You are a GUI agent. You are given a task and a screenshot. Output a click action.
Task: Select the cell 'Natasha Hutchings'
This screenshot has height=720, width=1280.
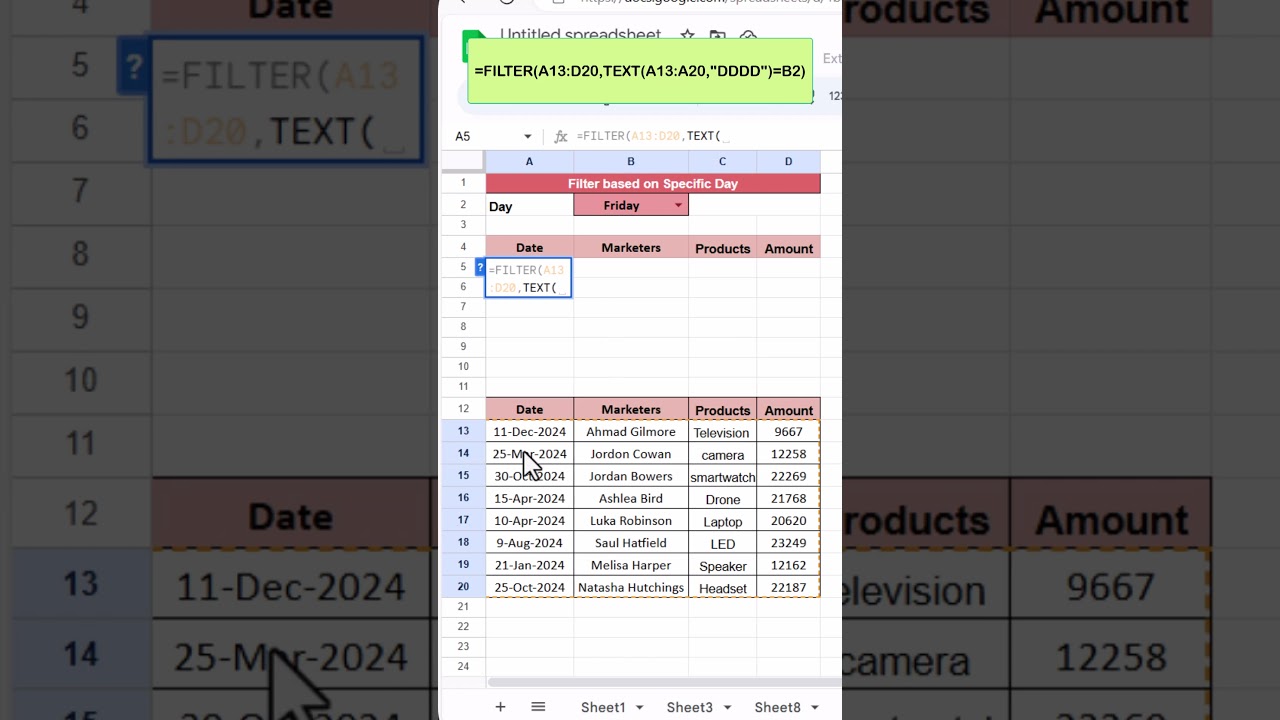pos(631,587)
